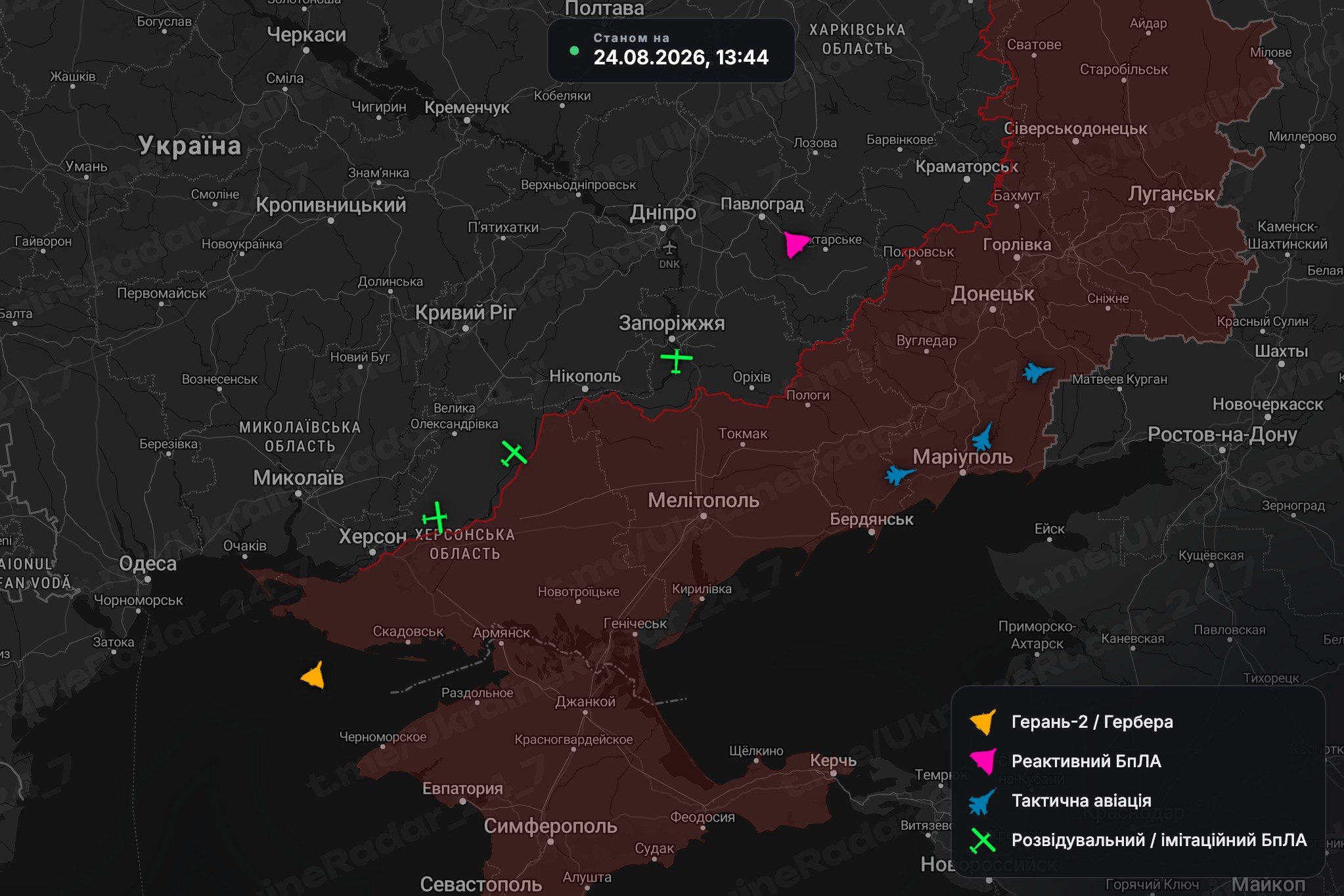This screenshot has height=896, width=1344.
Task: Click the blue aircraft marker just above Маріуполь
Action: click(x=982, y=436)
